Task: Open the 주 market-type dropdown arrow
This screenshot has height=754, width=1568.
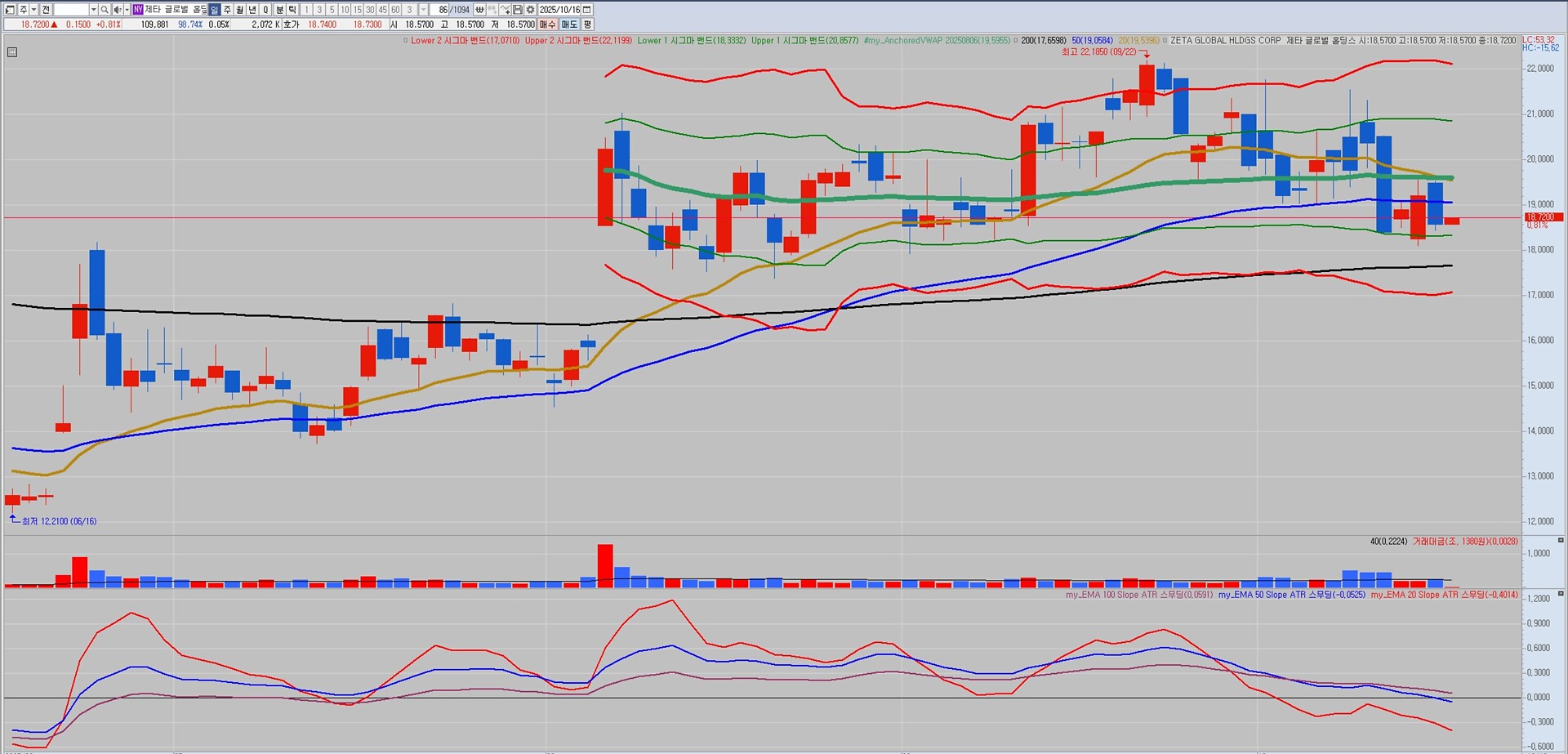Action: tap(33, 10)
